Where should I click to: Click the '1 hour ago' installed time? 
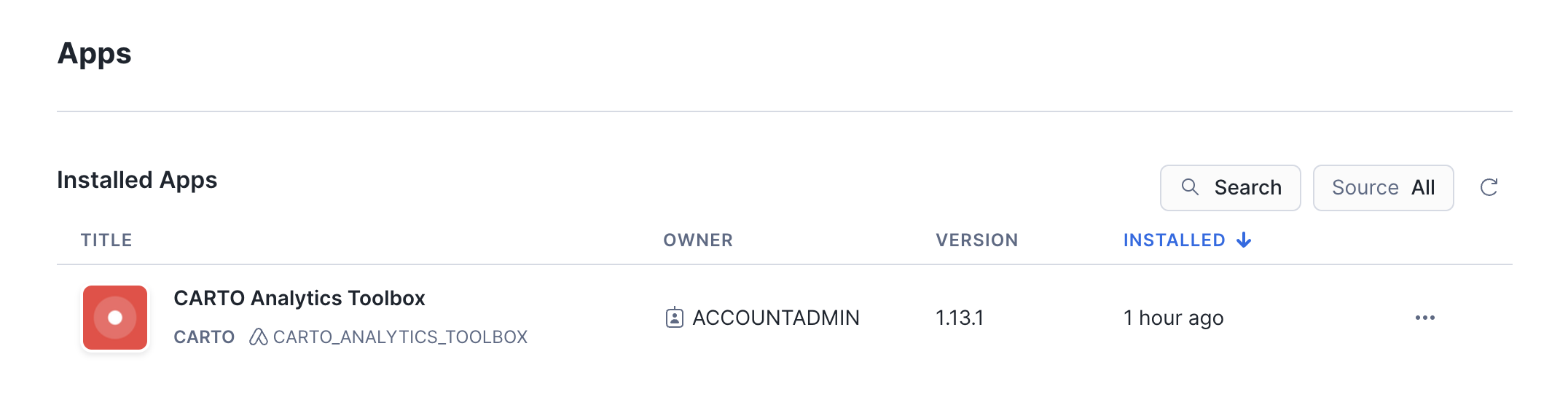[x=1173, y=318]
